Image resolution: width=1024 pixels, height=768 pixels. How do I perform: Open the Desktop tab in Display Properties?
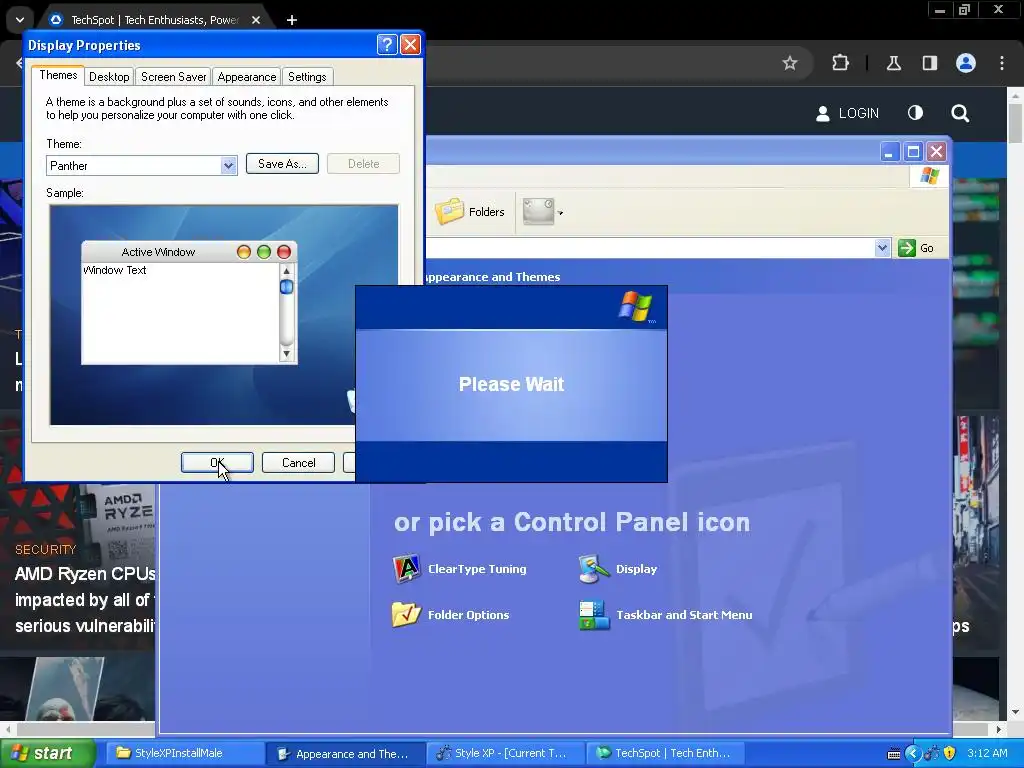pos(109,77)
